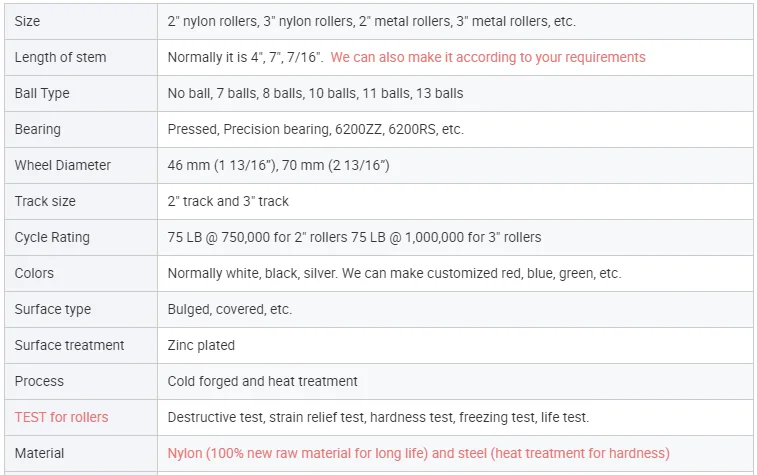Select the "Surface treatment" label cell
This screenshot has width=757, height=475.
[x=70, y=345]
